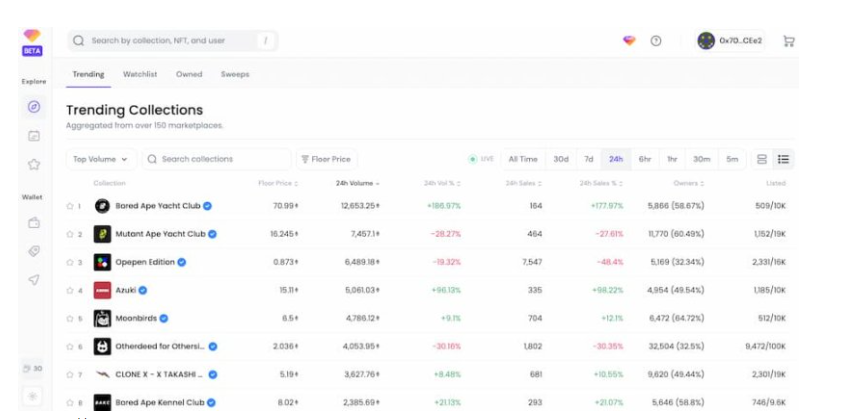Viewport: 850px width, 419px height.
Task: Select the 6hr time range
Action: 645,159
